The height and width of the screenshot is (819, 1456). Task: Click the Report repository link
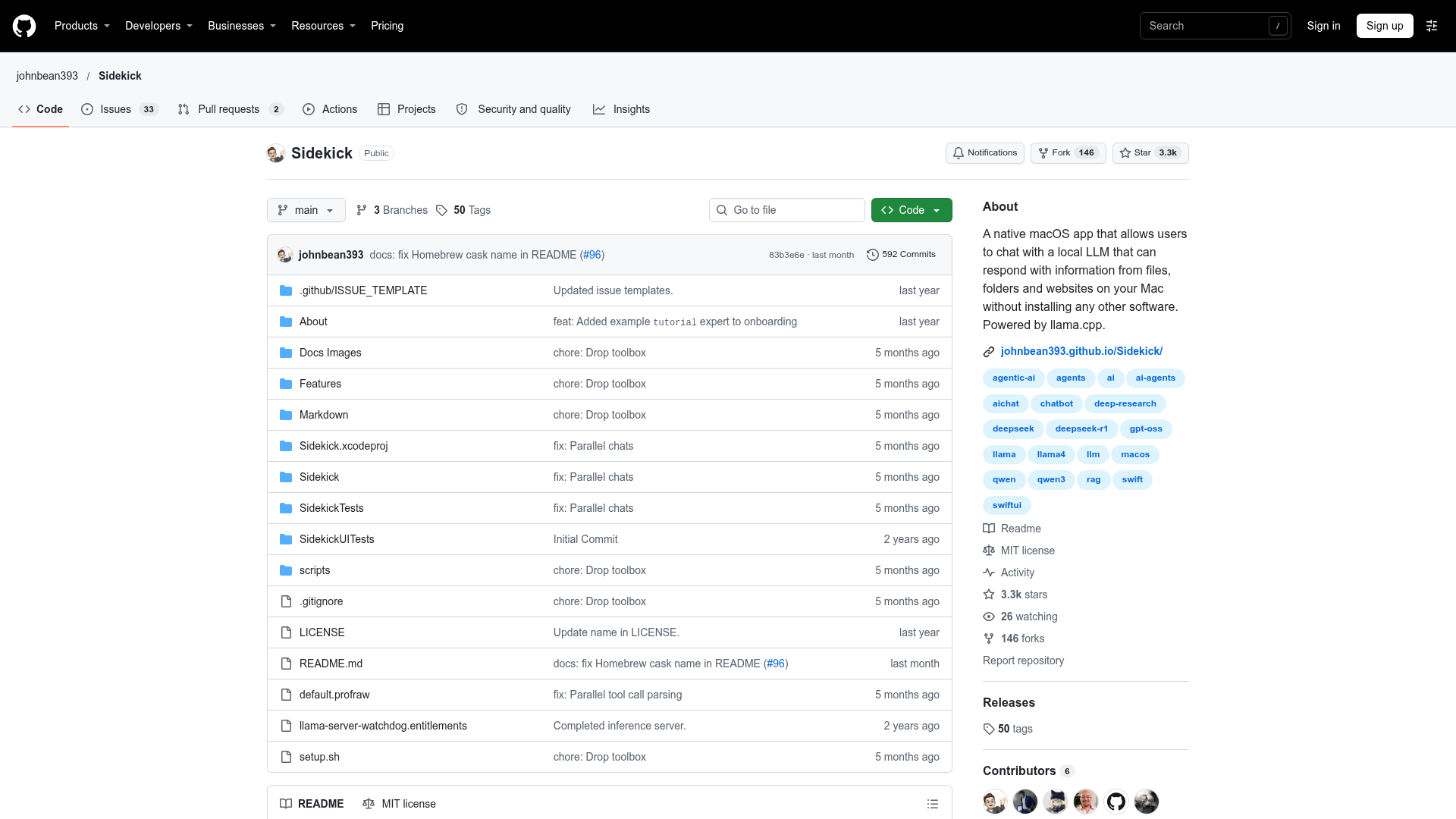1023,661
